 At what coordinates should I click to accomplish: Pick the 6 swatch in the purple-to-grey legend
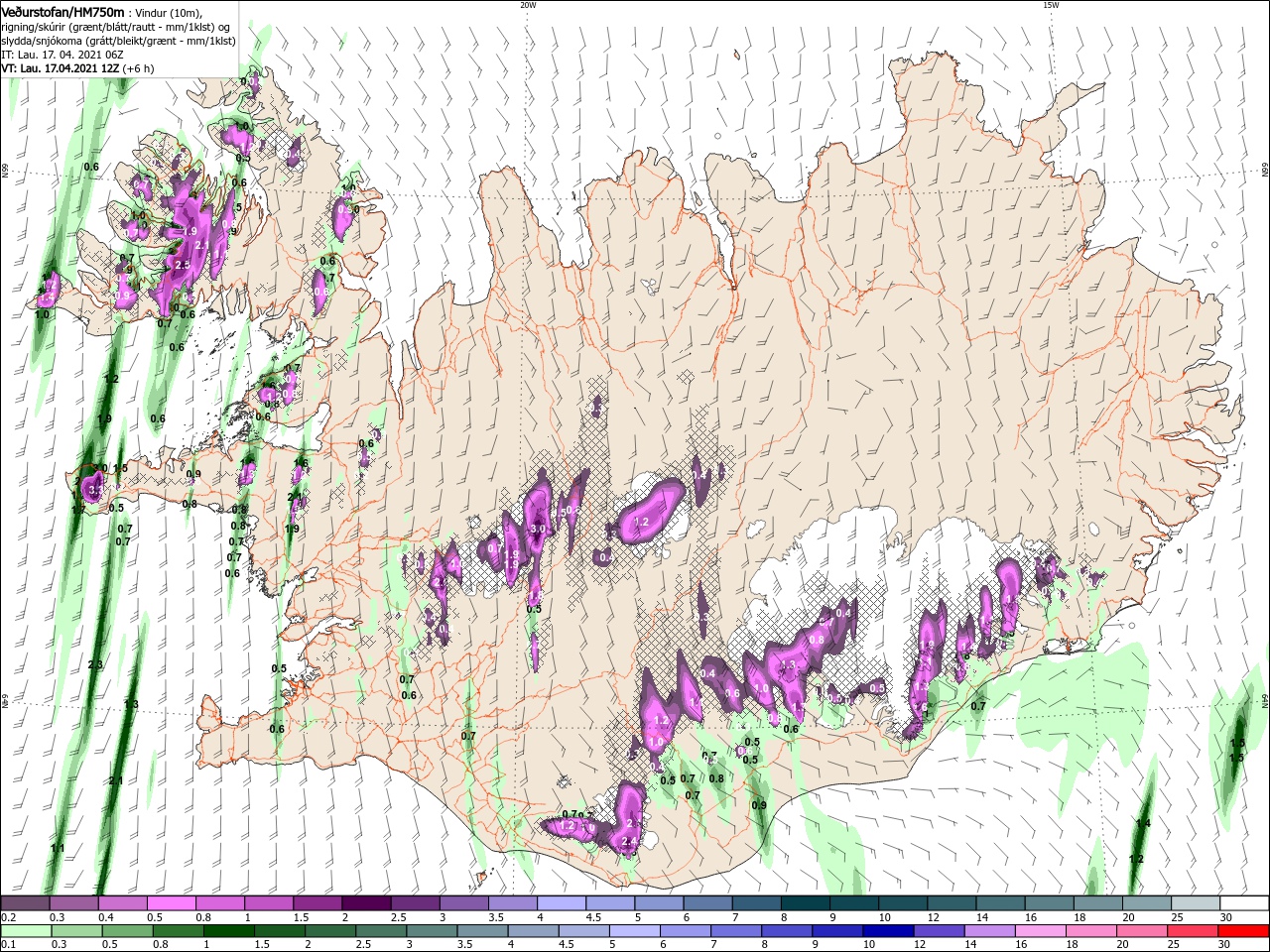click(707, 903)
